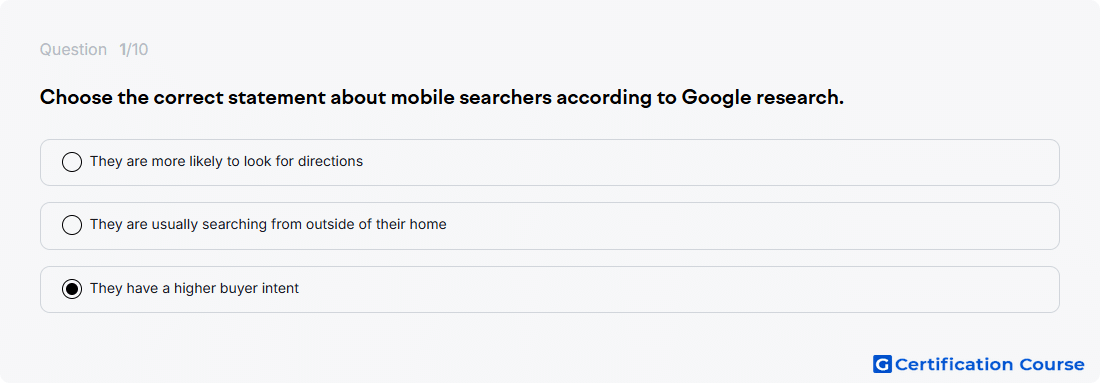Click the selected 'higher buyer intent' radio button
This screenshot has height=383, width=1100.
tap(72, 289)
